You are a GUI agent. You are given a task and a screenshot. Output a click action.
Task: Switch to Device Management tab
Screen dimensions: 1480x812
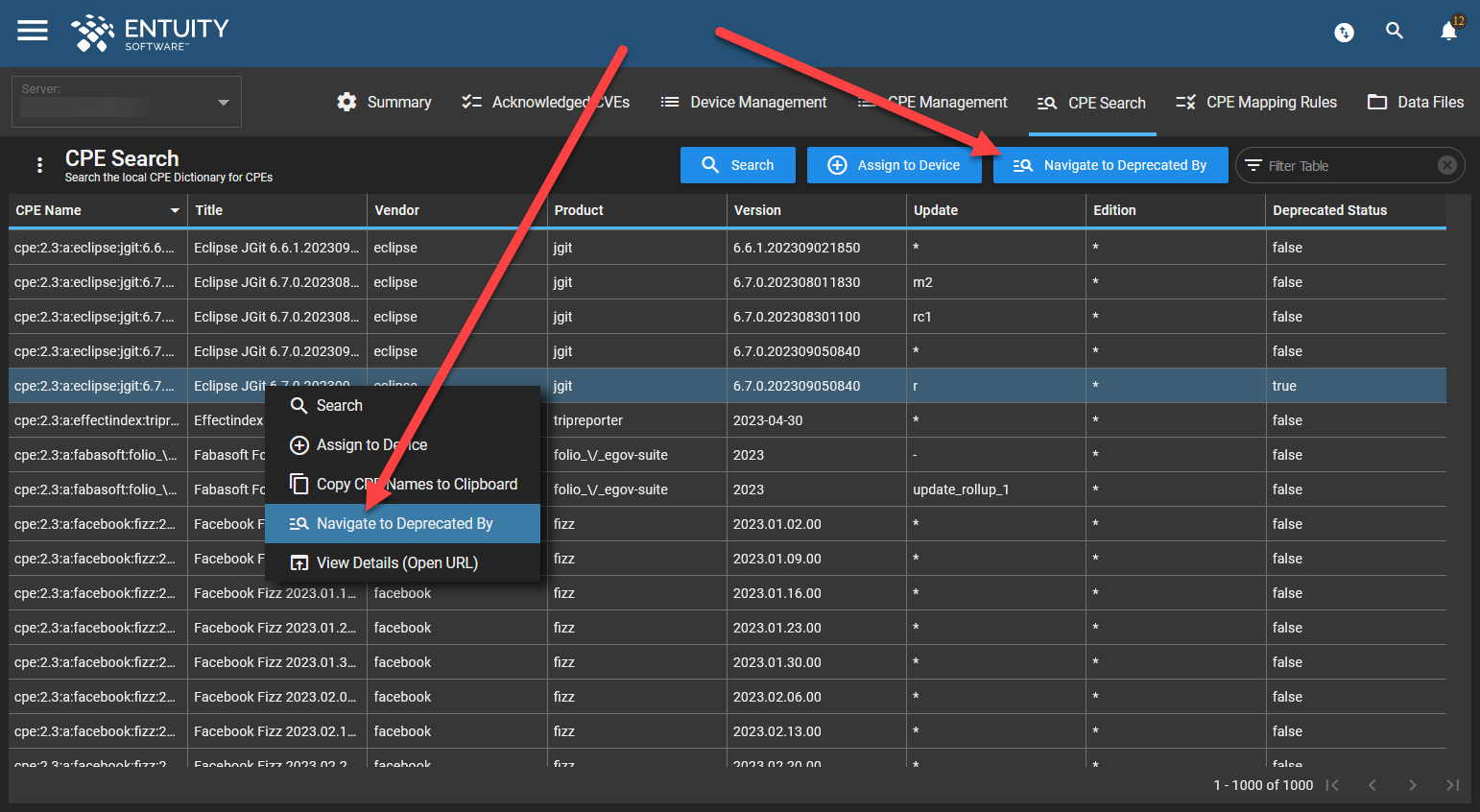[x=744, y=102]
